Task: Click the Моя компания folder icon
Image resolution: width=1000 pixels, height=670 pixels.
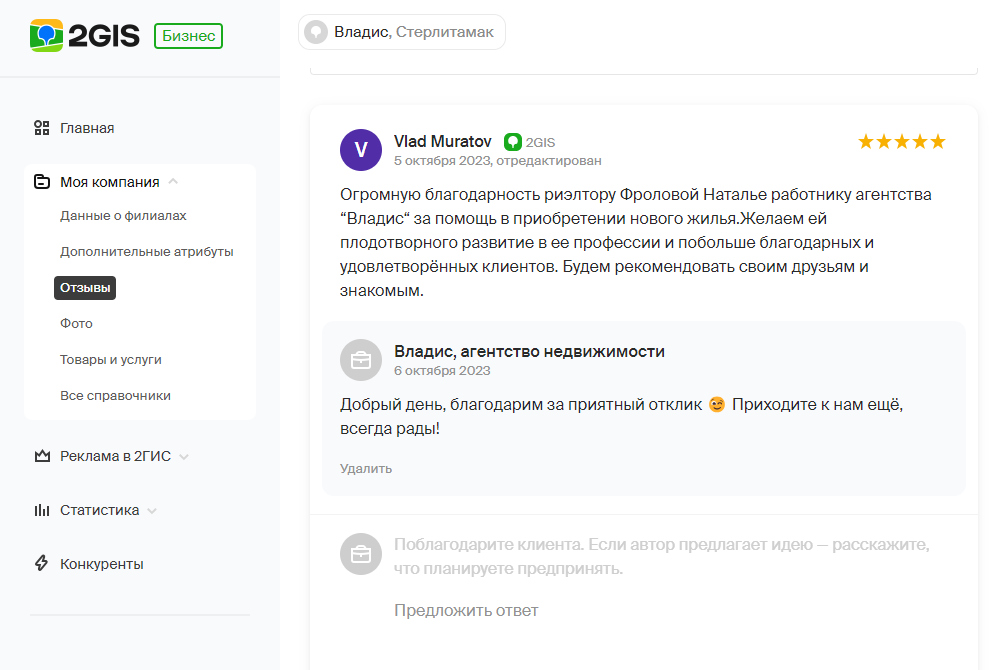Action: tap(42, 182)
